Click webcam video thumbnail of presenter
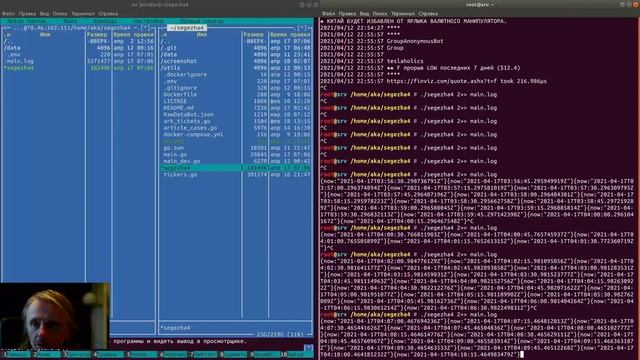The height and width of the screenshot is (360, 640). click(x=55, y=316)
